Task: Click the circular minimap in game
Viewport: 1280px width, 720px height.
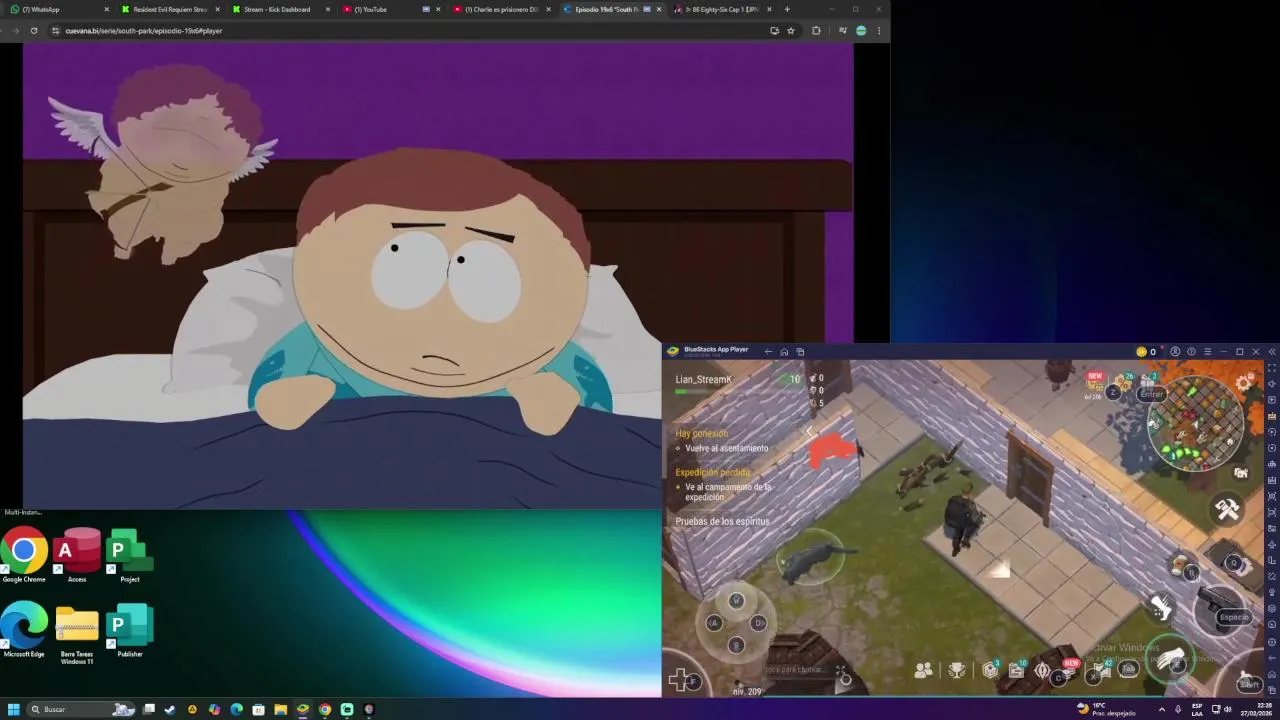Action: [x=1195, y=424]
